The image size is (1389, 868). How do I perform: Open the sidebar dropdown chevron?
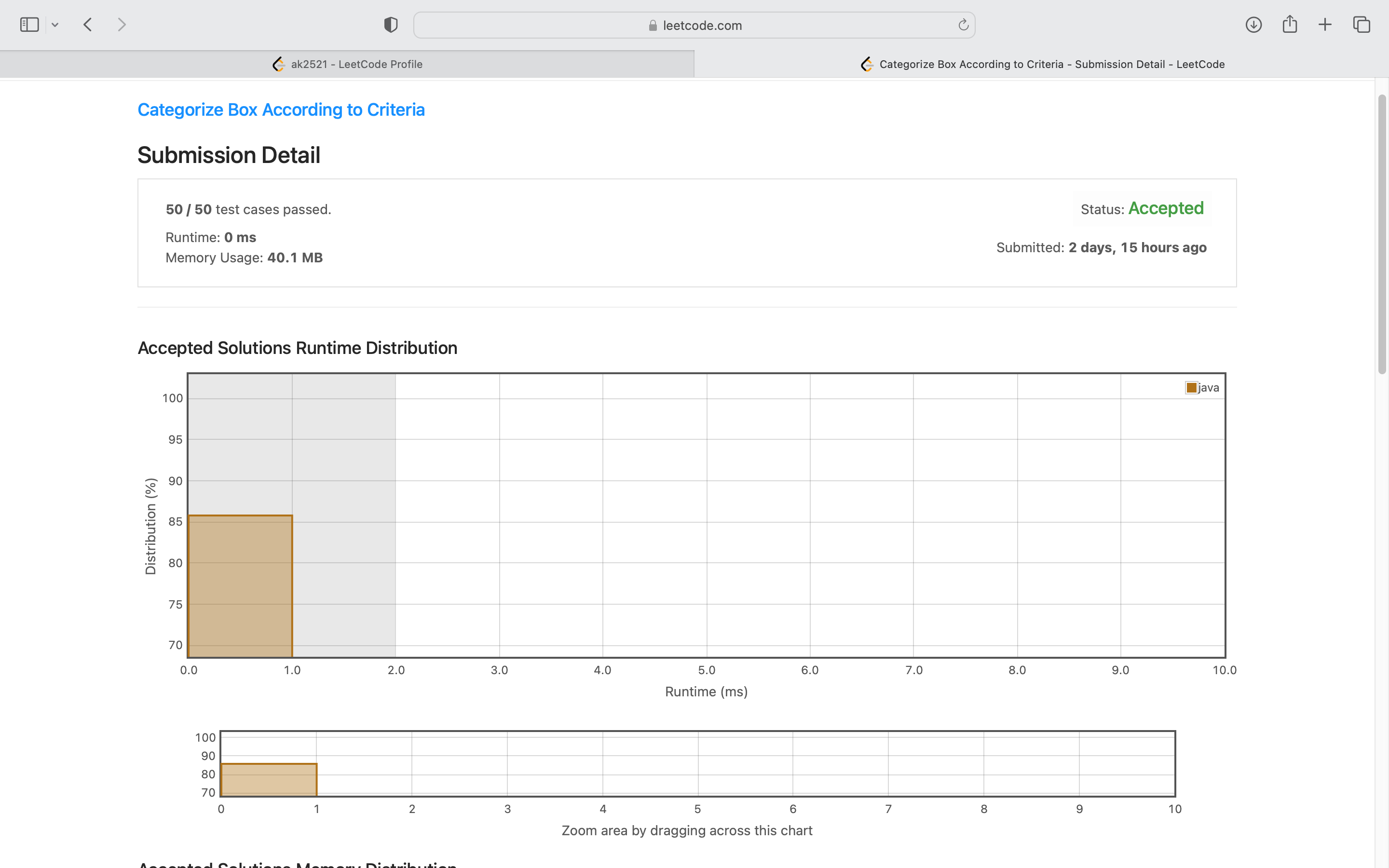click(55, 25)
